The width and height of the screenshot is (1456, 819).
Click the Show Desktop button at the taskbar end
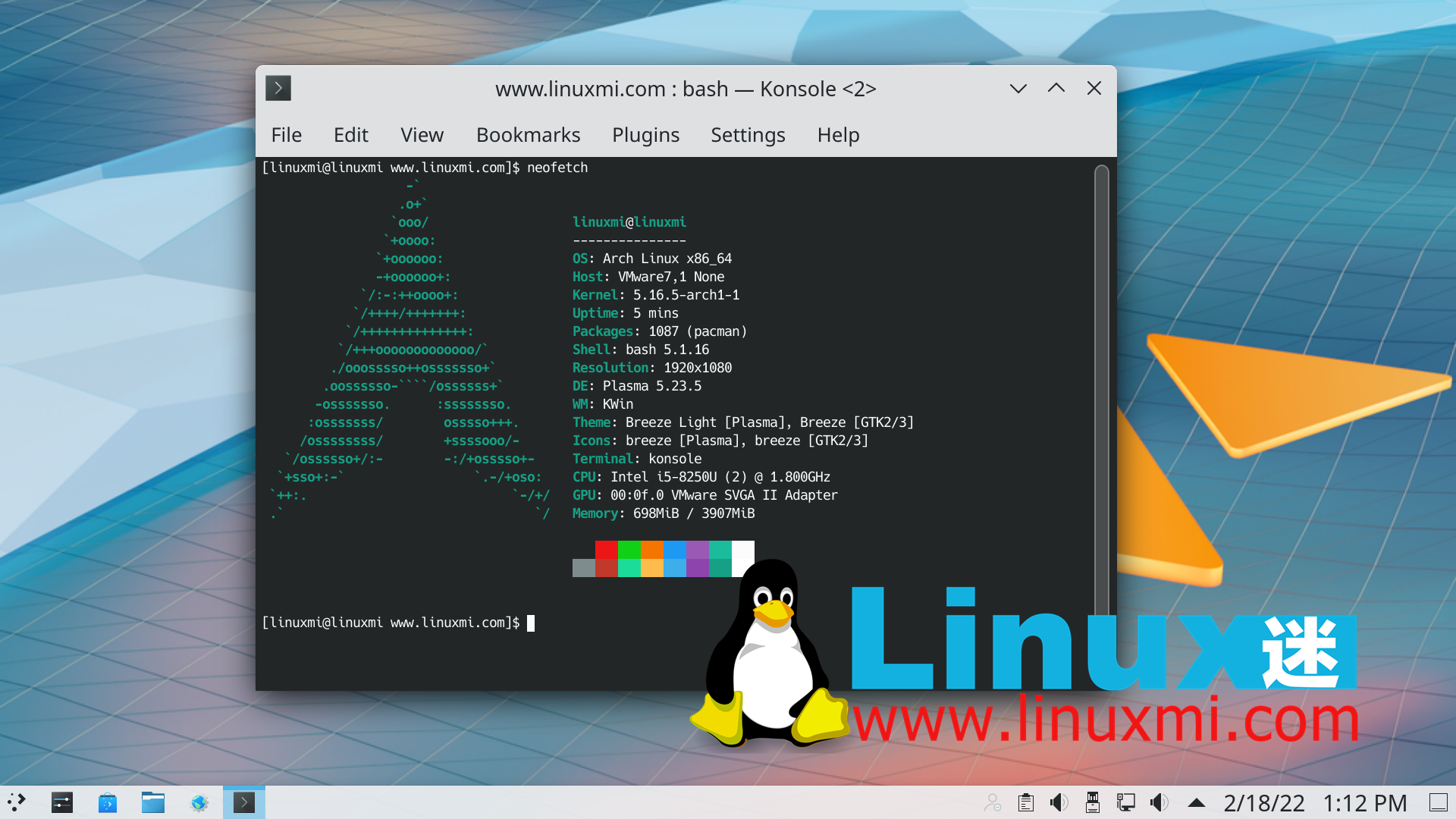[x=1439, y=802]
